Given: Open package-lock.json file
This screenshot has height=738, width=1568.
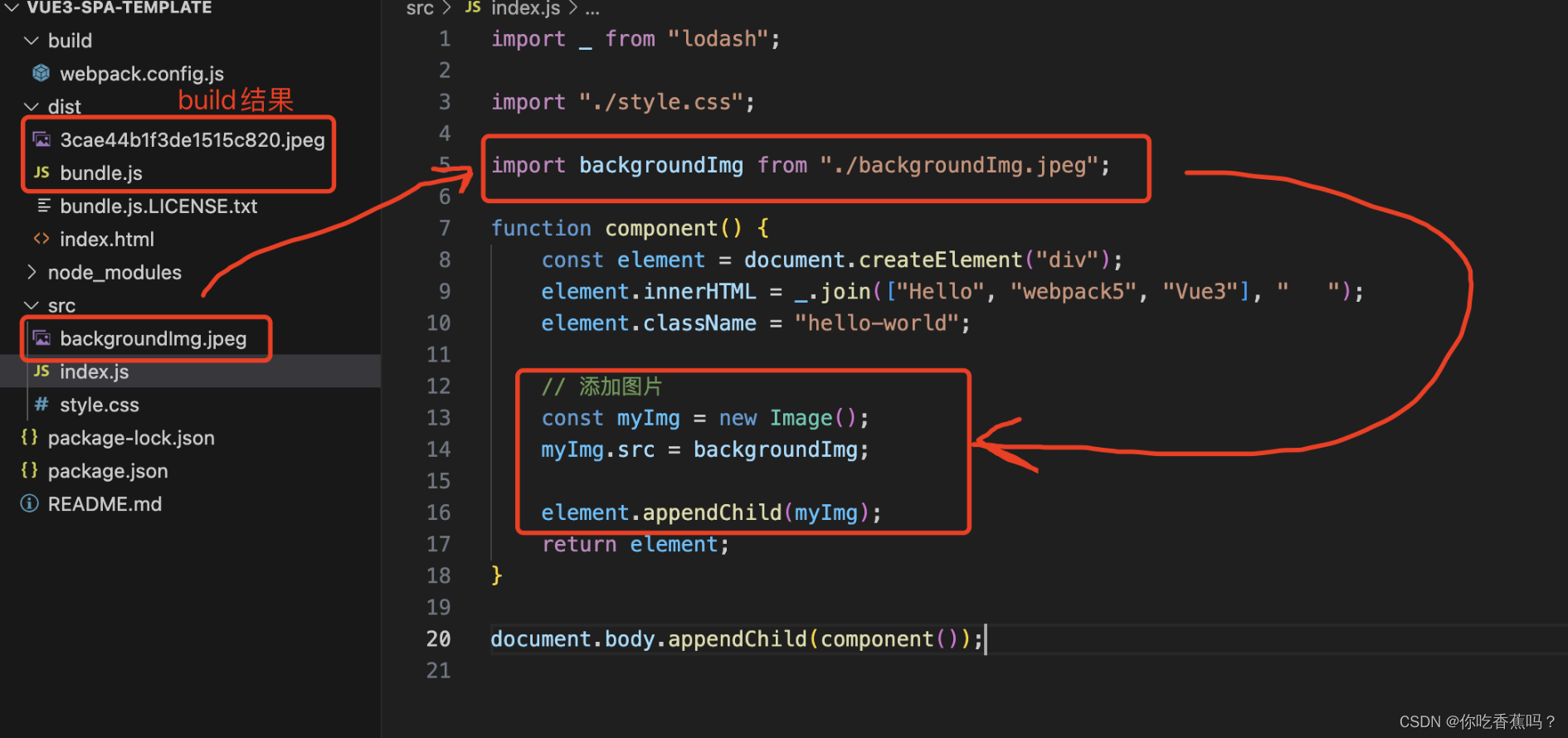Looking at the screenshot, I should (x=131, y=438).
